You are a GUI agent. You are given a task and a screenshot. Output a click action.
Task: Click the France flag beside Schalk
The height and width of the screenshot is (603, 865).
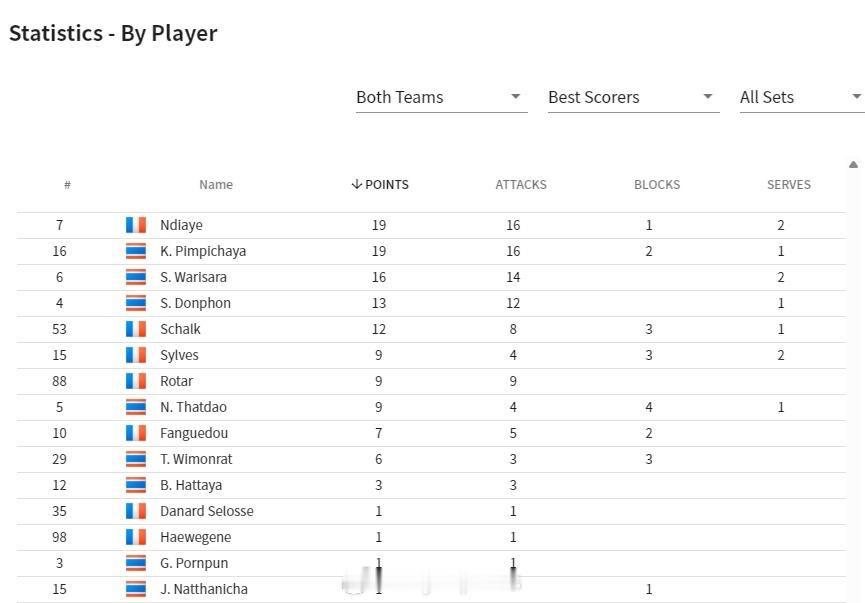[136, 329]
